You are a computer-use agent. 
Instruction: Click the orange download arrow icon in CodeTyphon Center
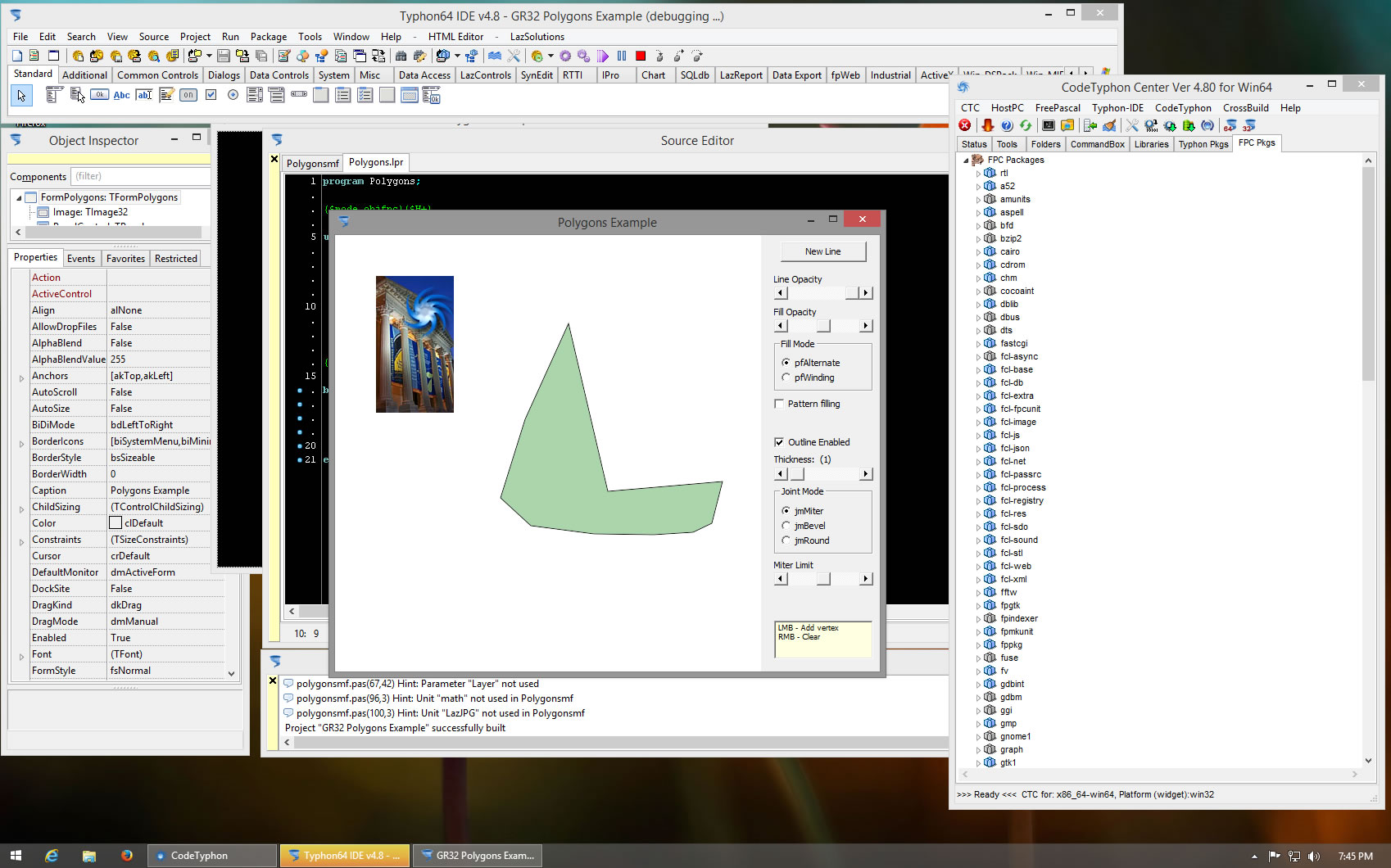coord(987,125)
